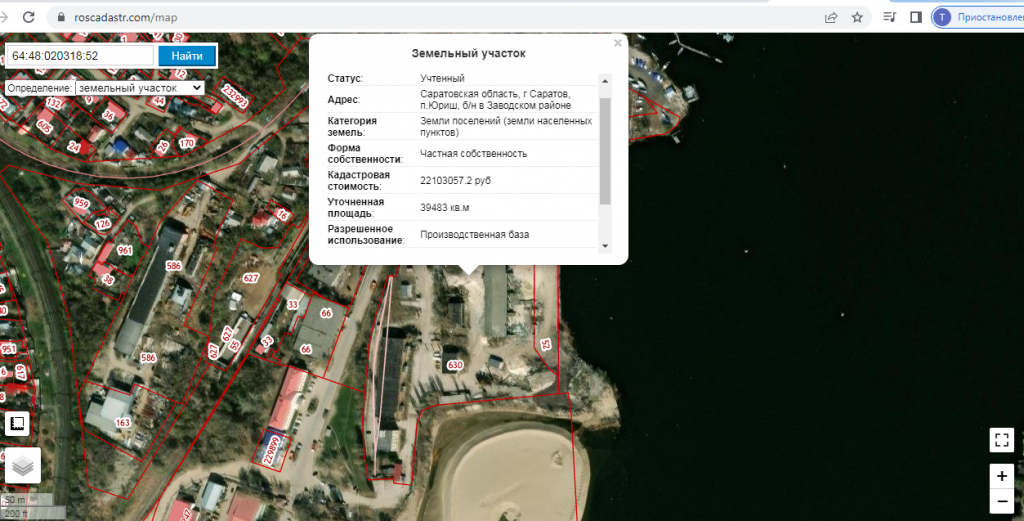This screenshot has width=1024, height=521.
Task: Open the browser side panel
Action: (915, 17)
